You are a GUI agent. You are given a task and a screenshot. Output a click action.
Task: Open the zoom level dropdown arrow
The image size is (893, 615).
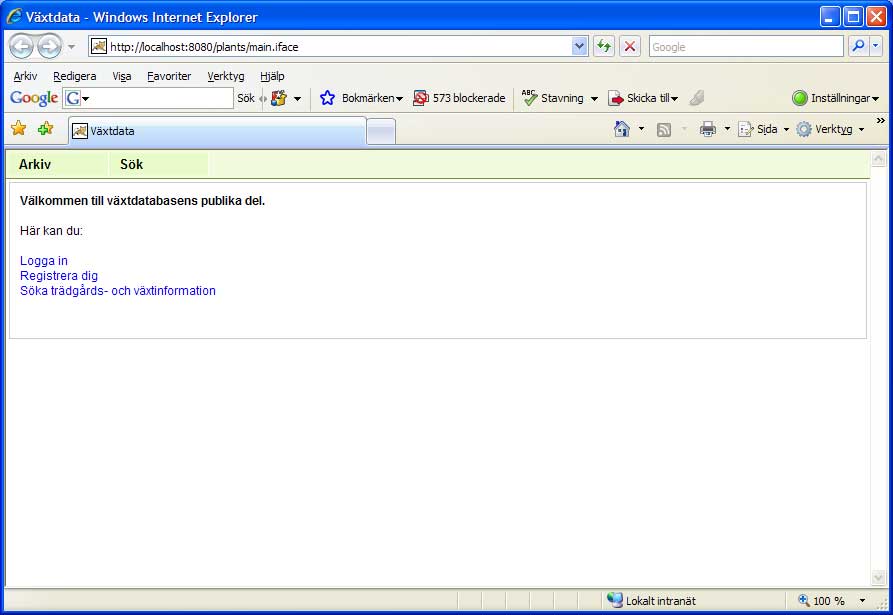tap(862, 600)
